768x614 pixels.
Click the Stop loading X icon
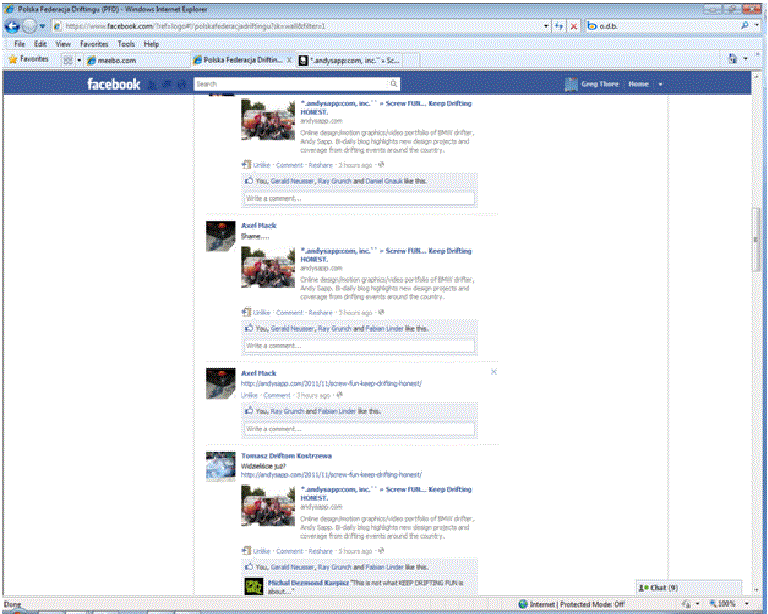point(574,26)
